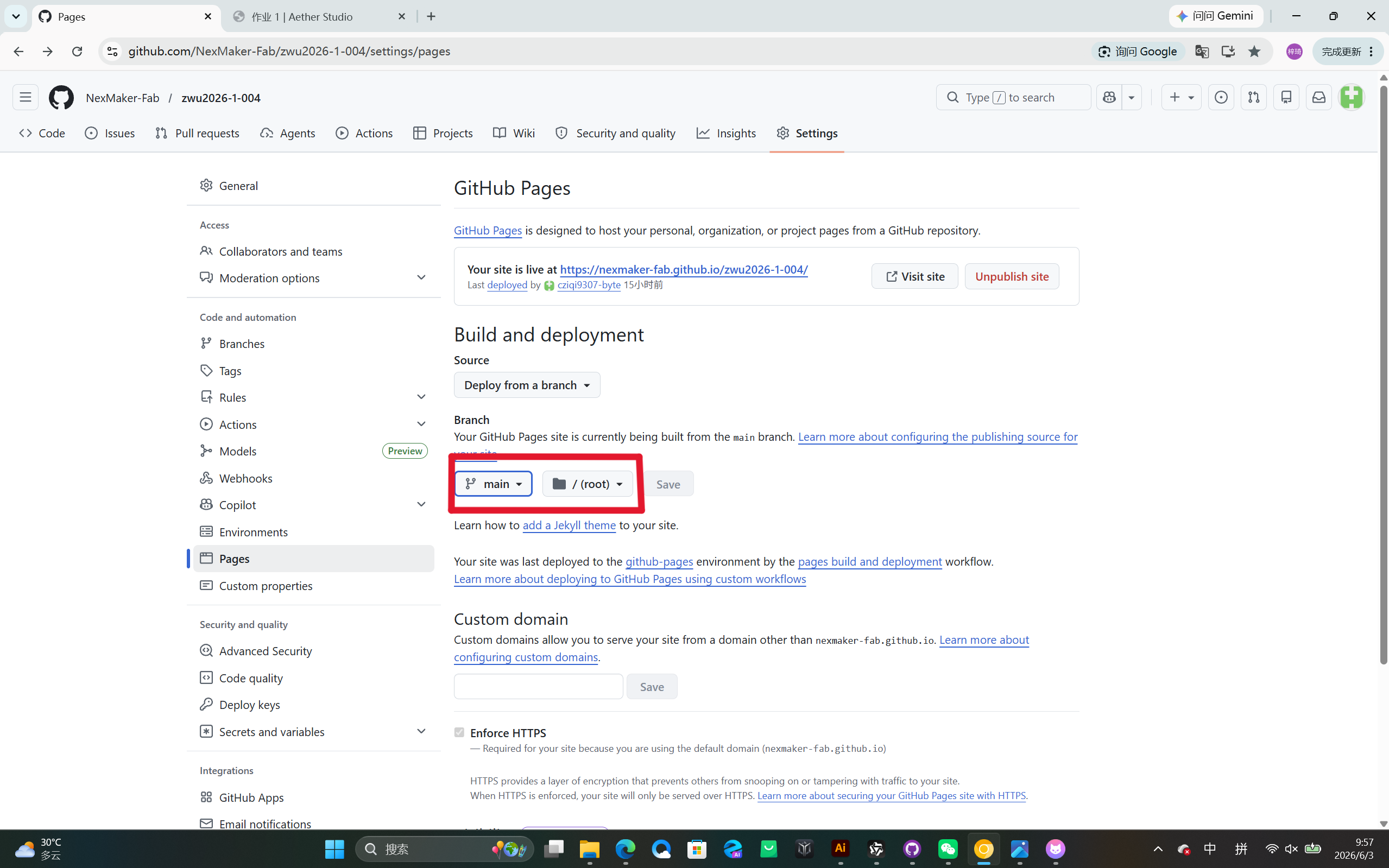Expand the Copilot sidebar section
Screen dimensions: 1389x868
pos(421,504)
